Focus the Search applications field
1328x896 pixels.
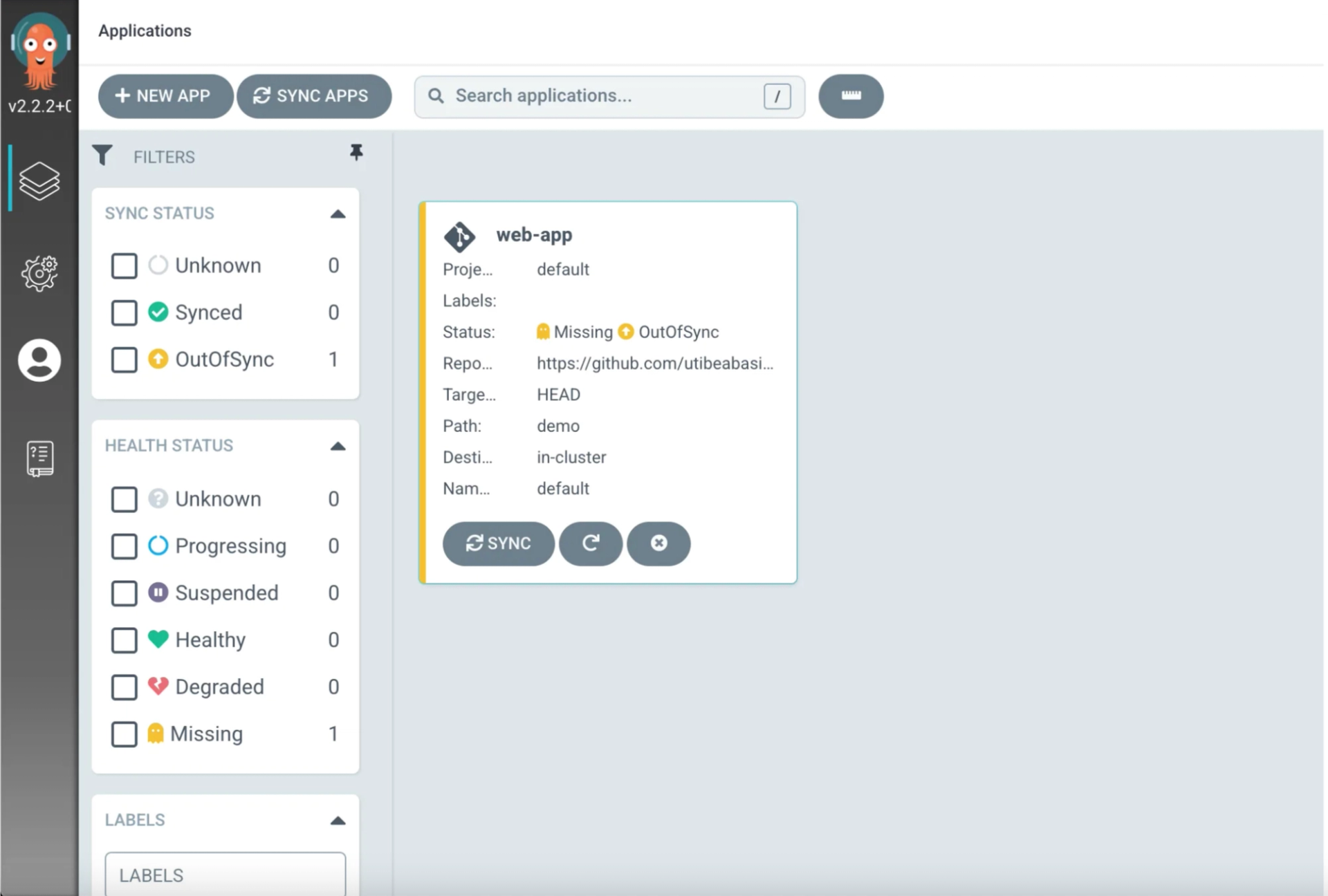[x=609, y=96]
